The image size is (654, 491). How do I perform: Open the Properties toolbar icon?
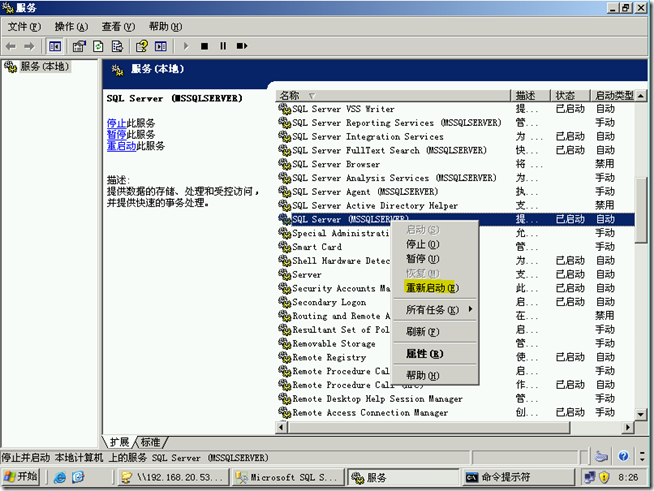coord(79,46)
